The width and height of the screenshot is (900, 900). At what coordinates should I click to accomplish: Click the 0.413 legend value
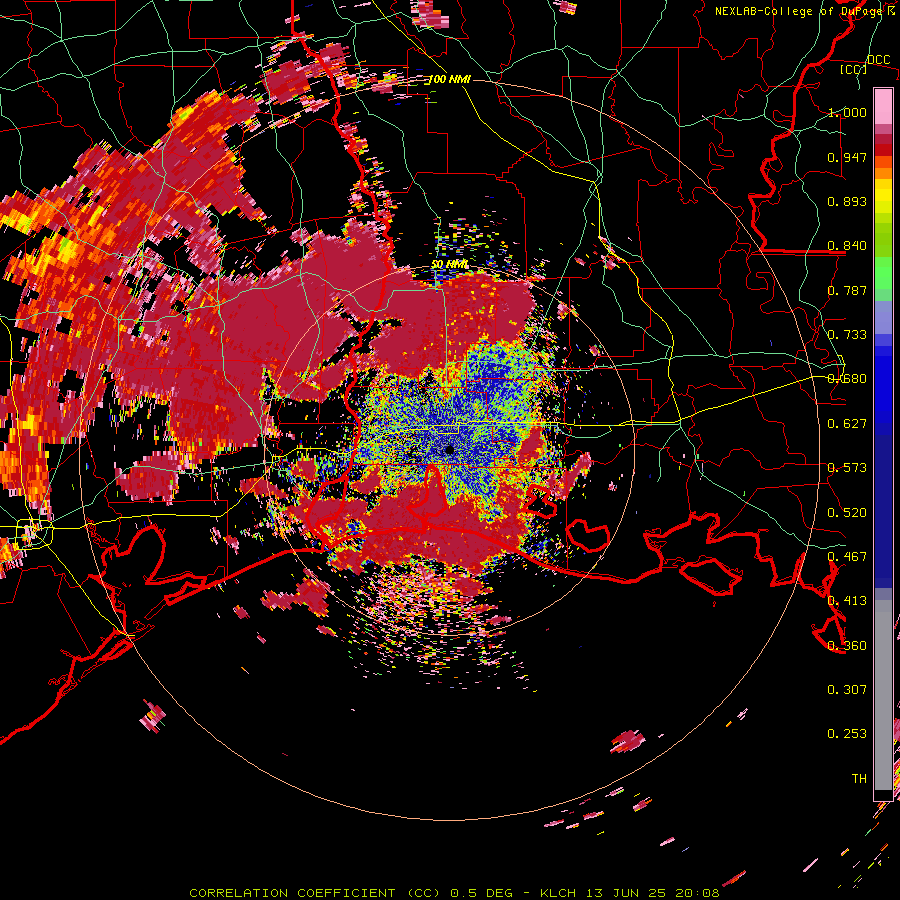click(847, 601)
